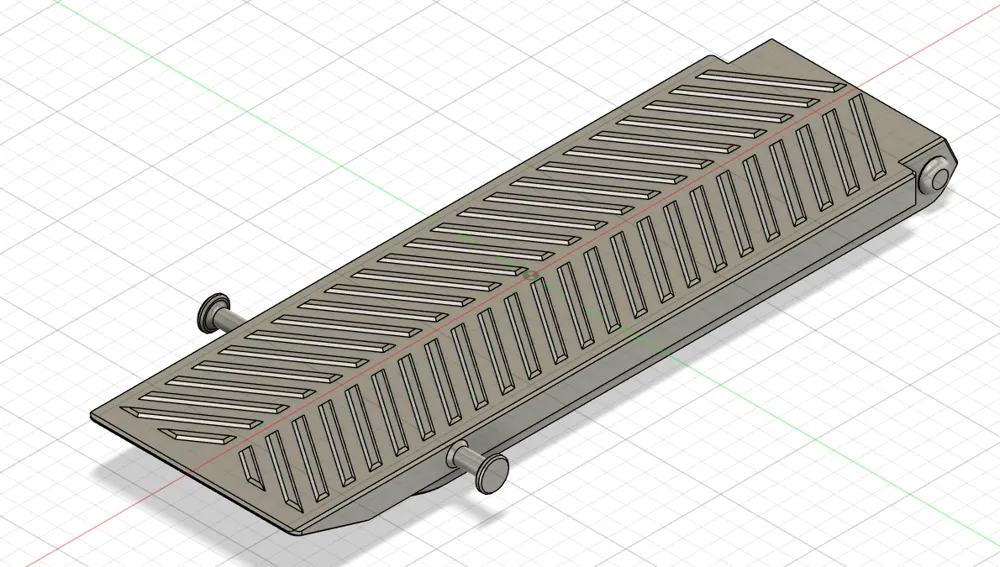This screenshot has height=567, width=1000.
Task: Select the shortest diagonal rib at the left corner
Action: 198,436
